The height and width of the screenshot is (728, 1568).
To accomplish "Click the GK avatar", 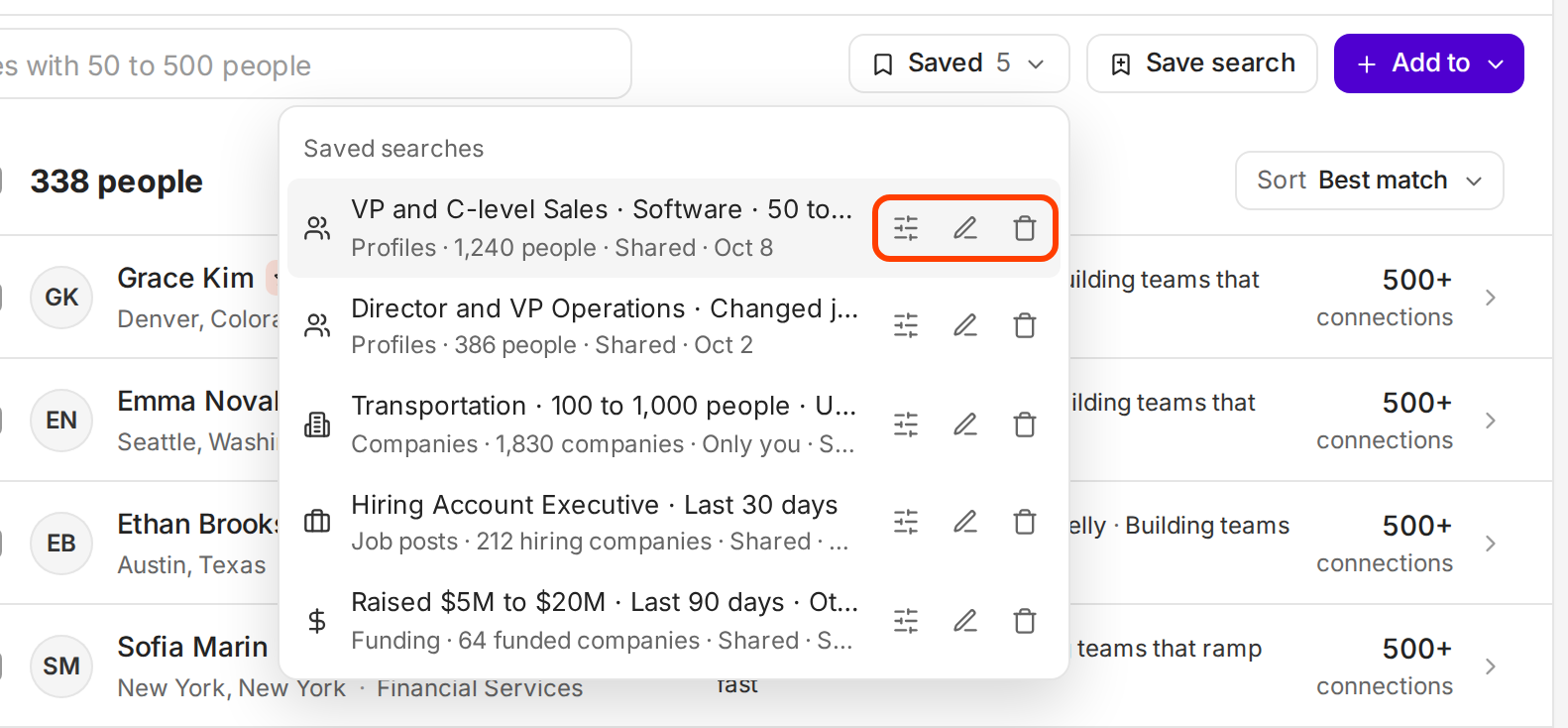I will pos(61,298).
